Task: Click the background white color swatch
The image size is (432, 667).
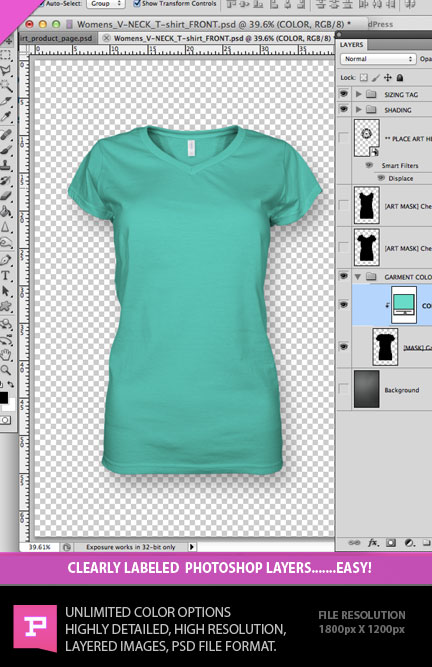Action: (x=11, y=405)
